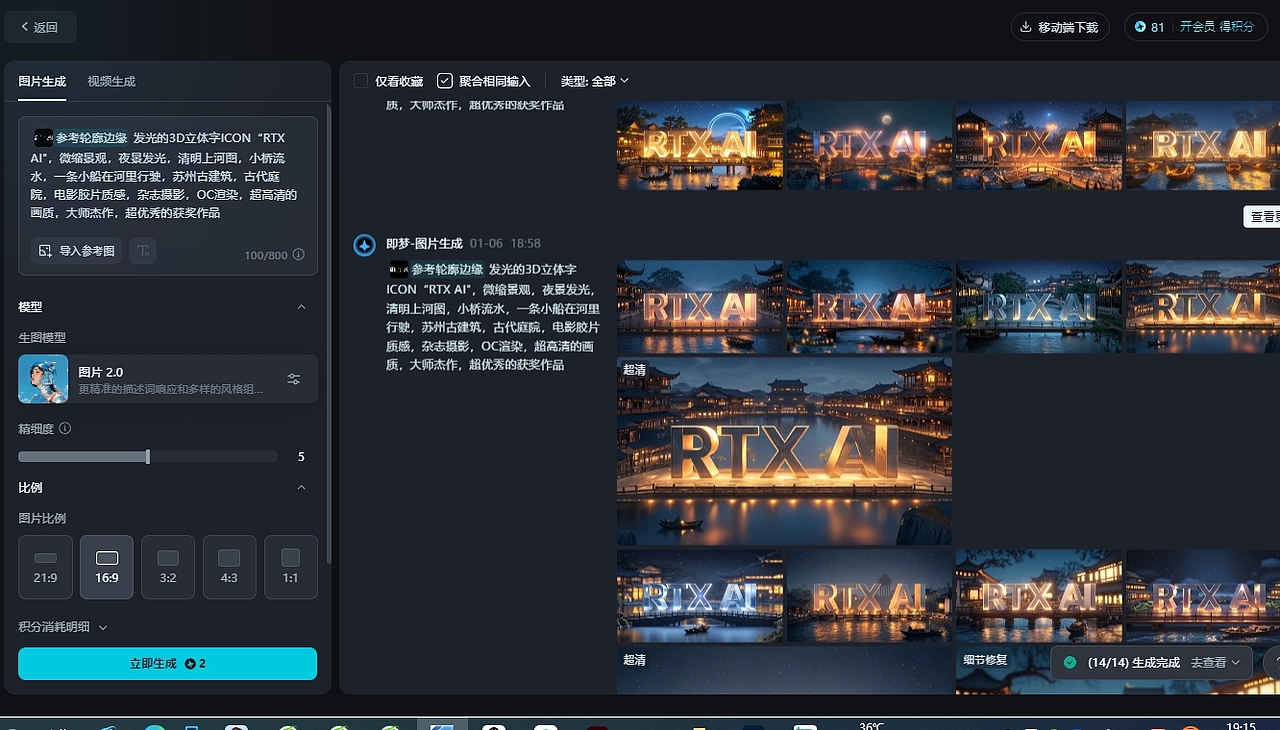Choose the 16:9 aspect ratio
Image resolution: width=1280 pixels, height=730 pixels.
[107, 567]
